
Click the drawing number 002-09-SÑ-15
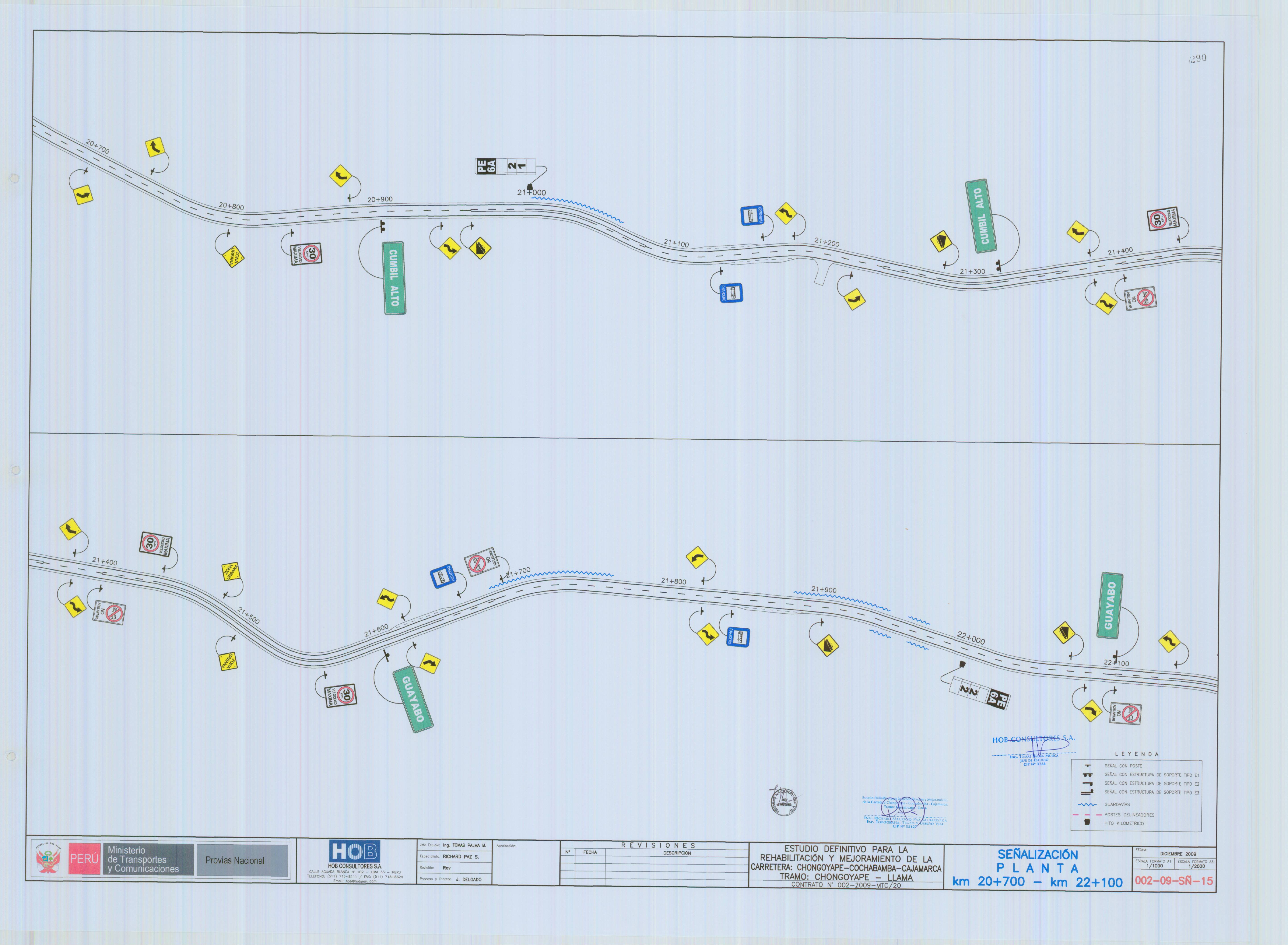[x=1174, y=881]
